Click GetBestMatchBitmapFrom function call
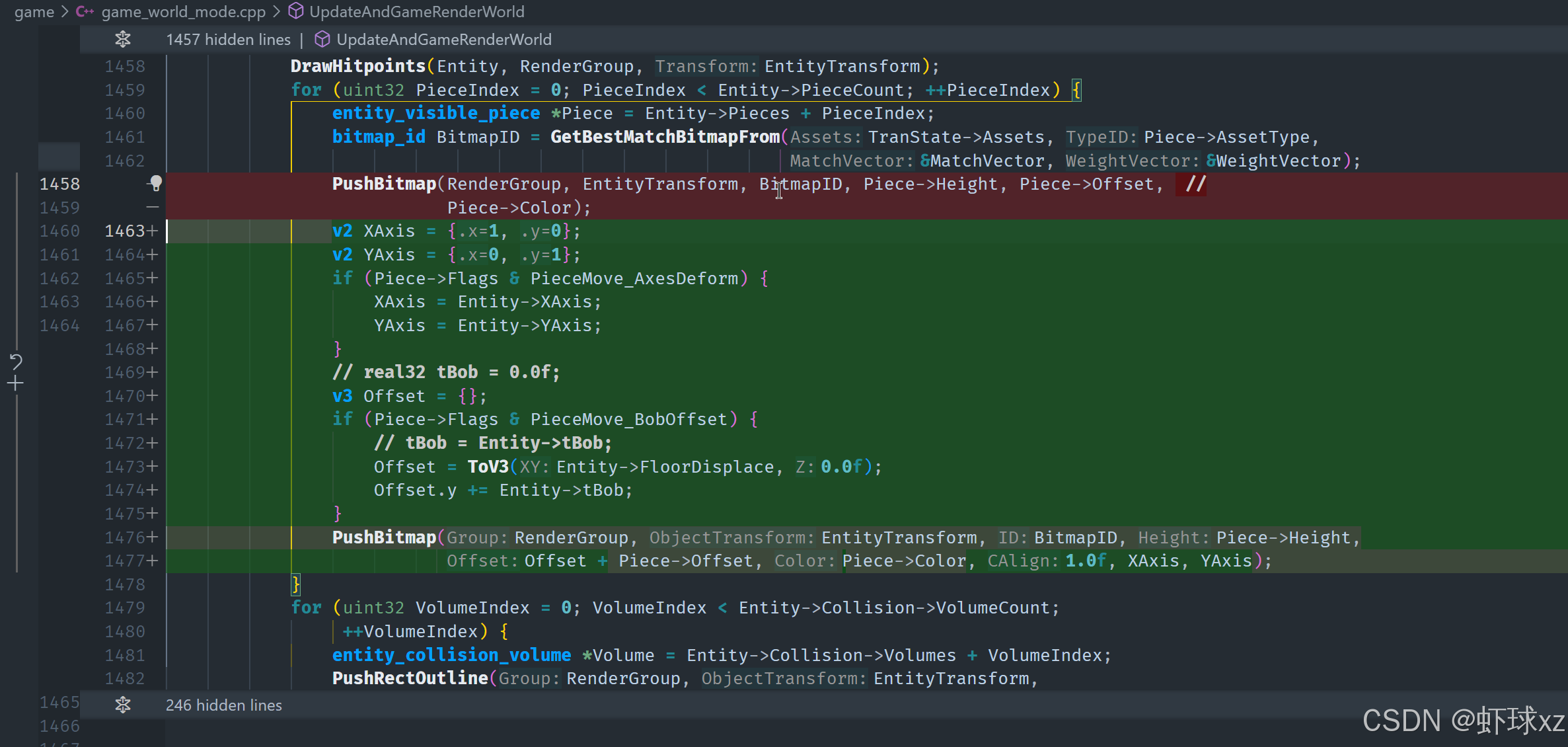Screen dimensions: 1568x747 (x=664, y=137)
